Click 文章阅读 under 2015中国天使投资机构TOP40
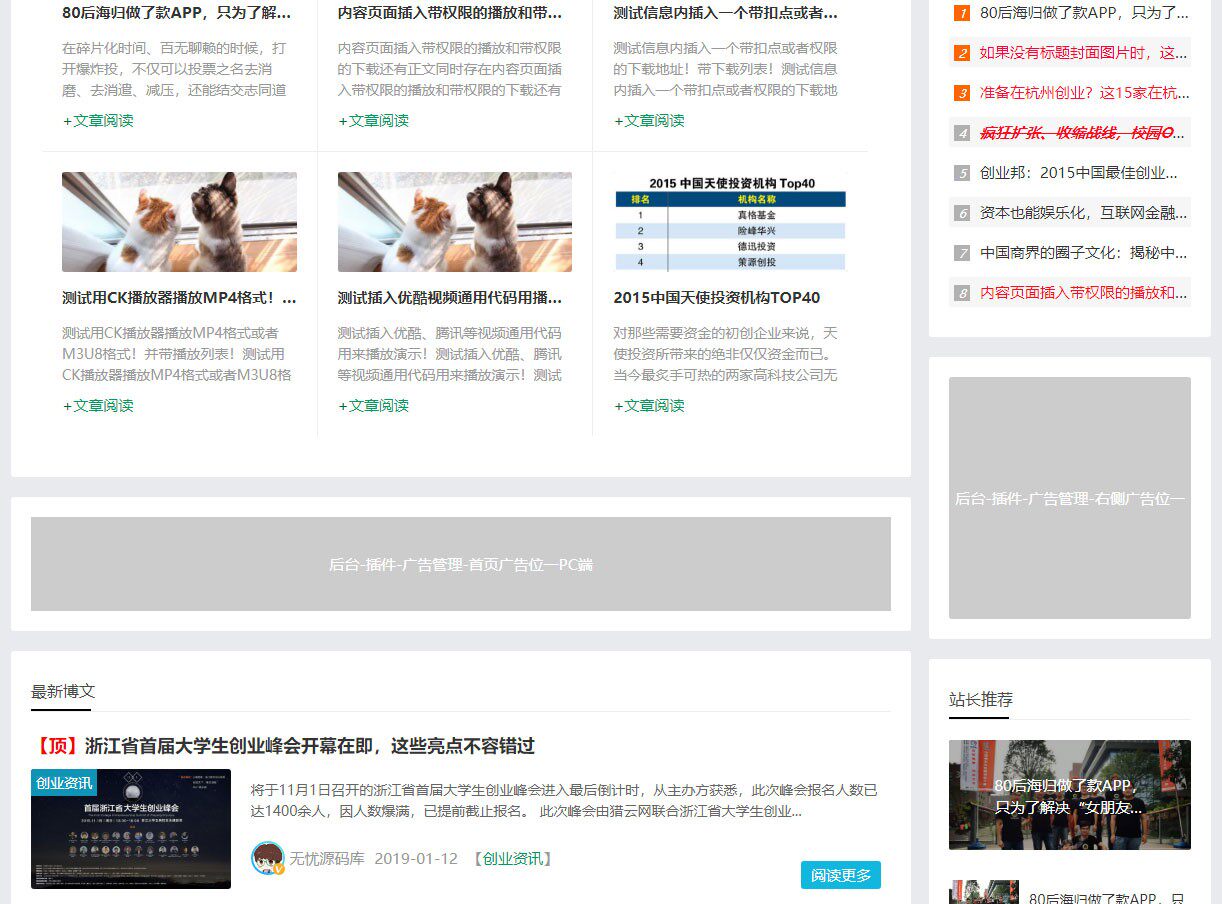 click(649, 405)
